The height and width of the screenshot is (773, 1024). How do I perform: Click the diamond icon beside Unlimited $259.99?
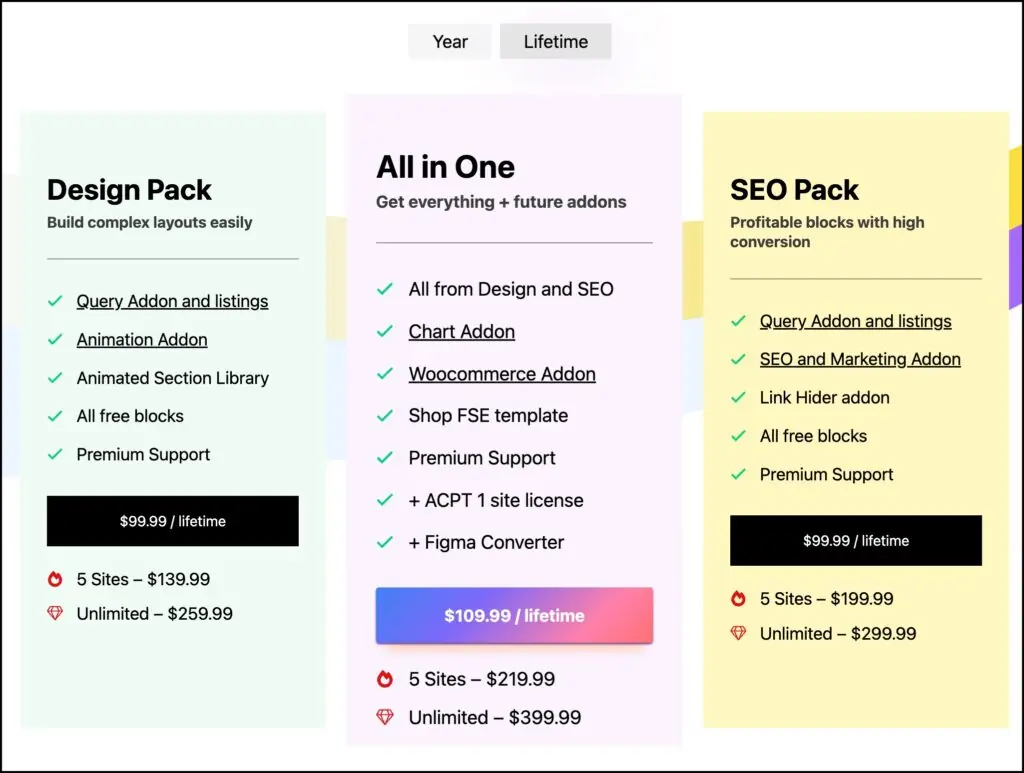click(x=56, y=614)
